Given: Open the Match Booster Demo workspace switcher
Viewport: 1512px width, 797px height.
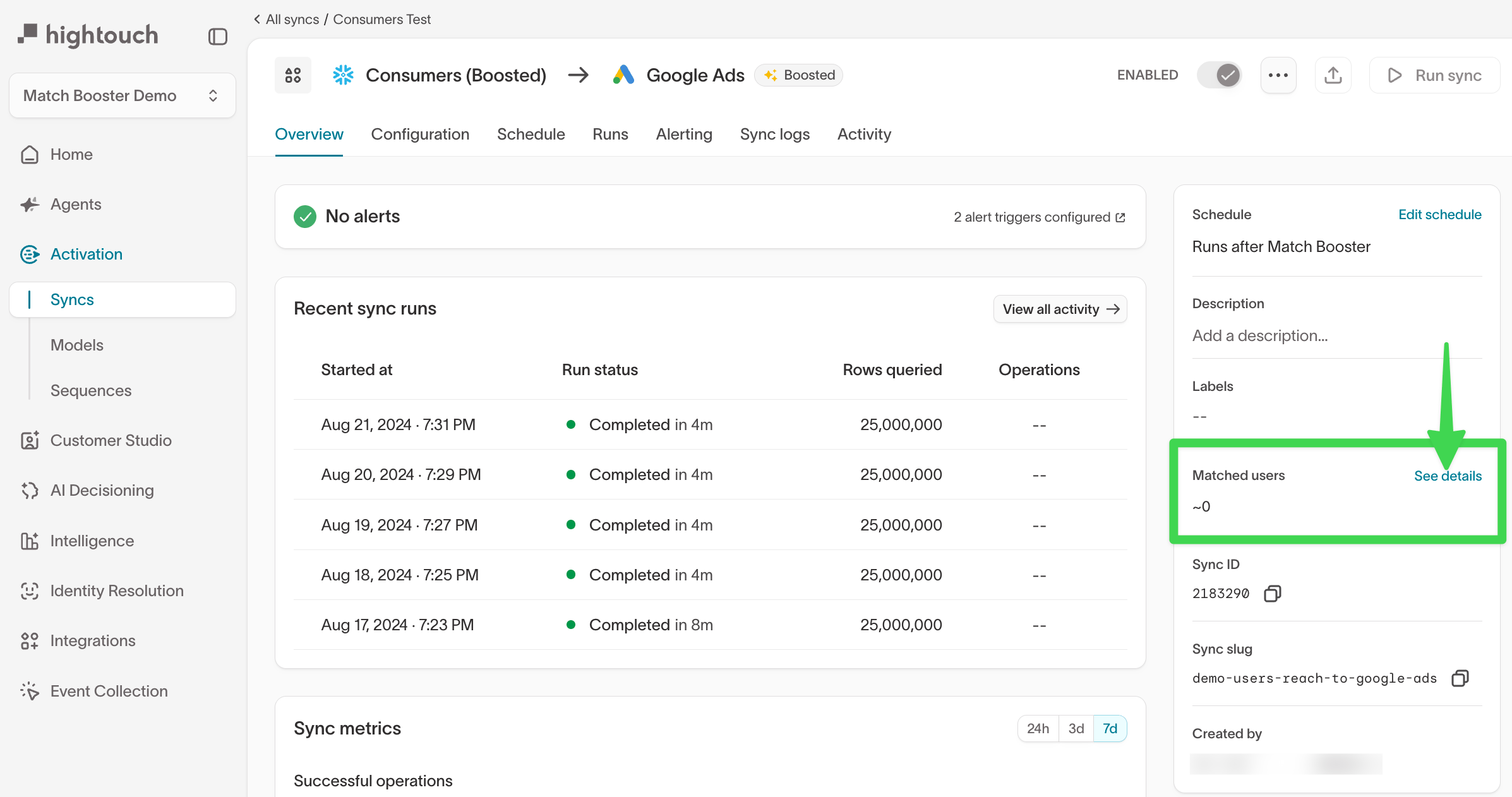Looking at the screenshot, I should (123, 95).
